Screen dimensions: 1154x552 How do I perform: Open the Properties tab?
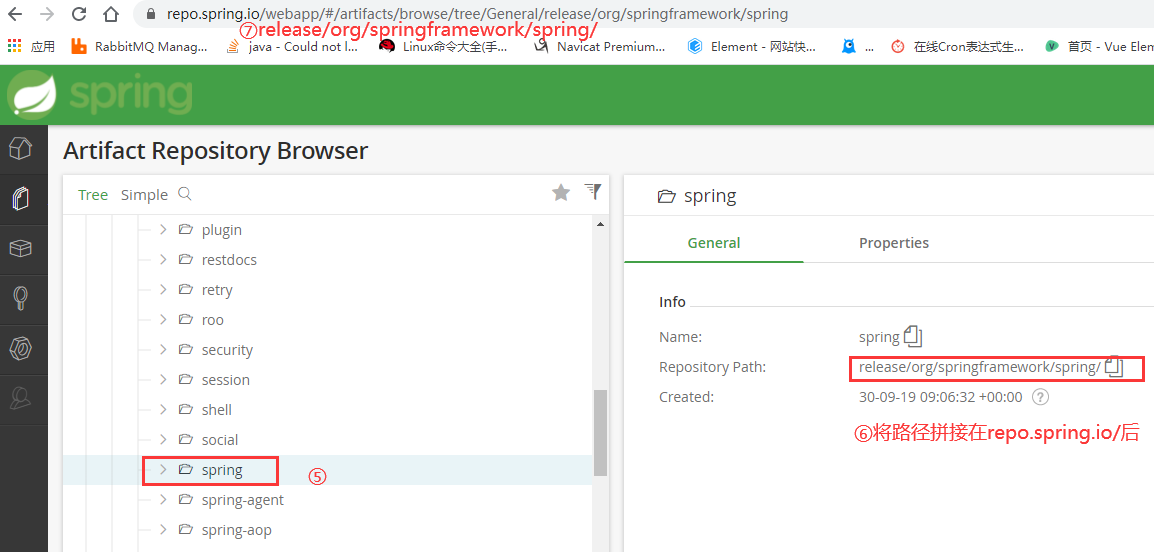pyautogui.click(x=893, y=243)
